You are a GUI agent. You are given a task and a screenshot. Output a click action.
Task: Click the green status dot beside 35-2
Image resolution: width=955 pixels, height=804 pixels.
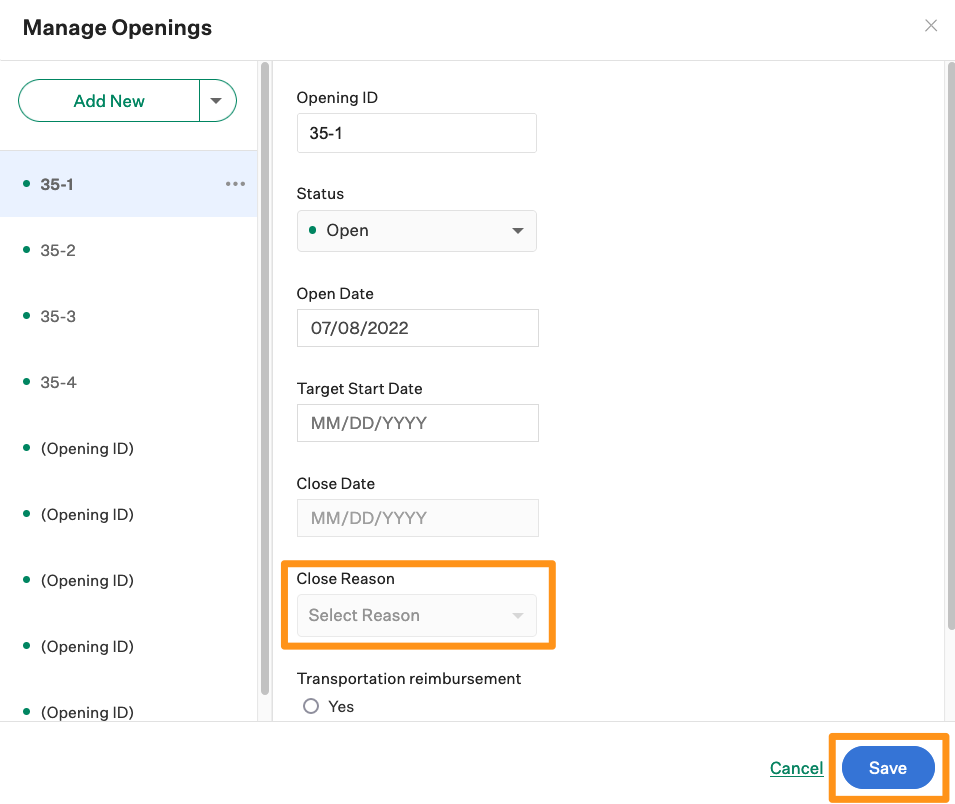click(25, 249)
